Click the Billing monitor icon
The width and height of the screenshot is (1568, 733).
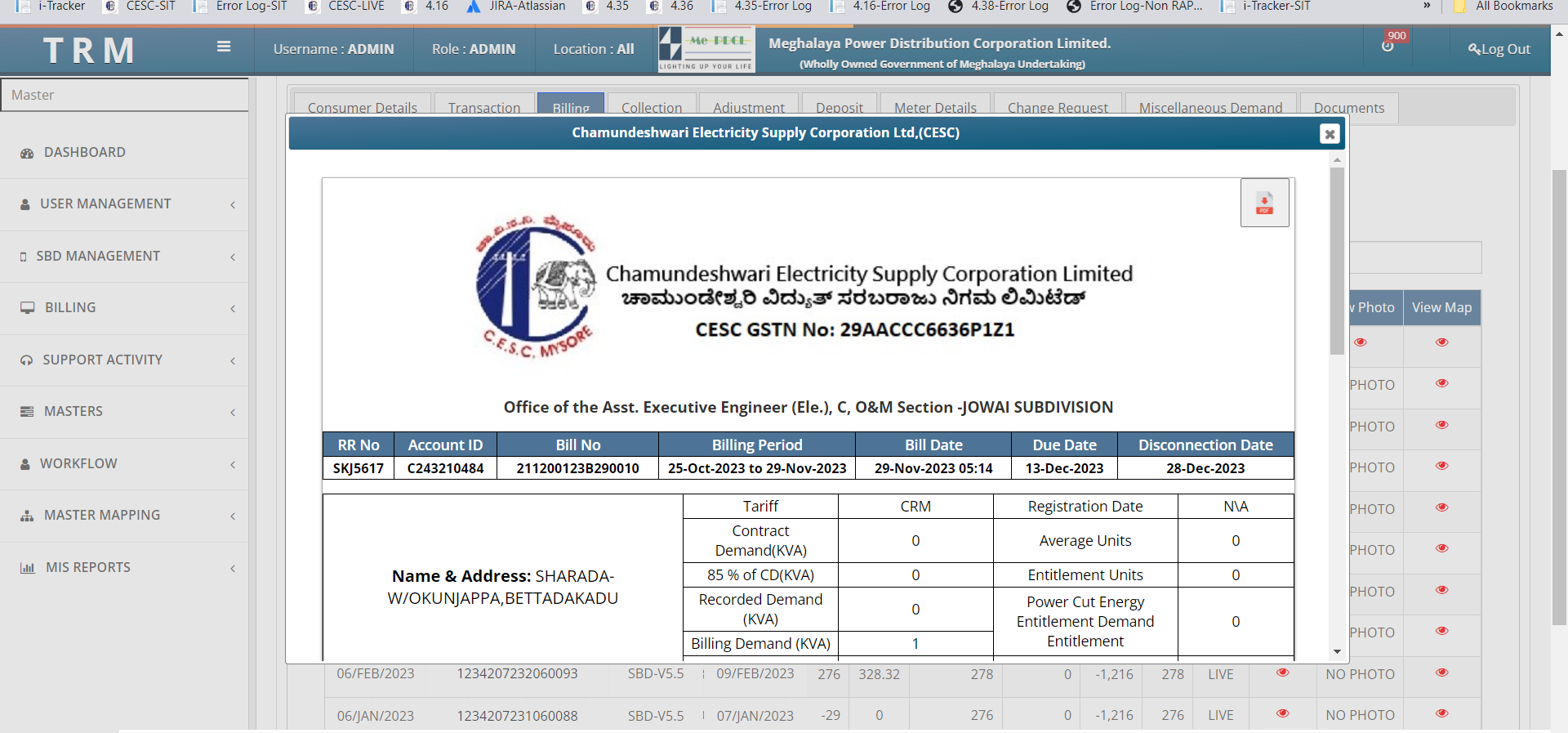click(28, 308)
